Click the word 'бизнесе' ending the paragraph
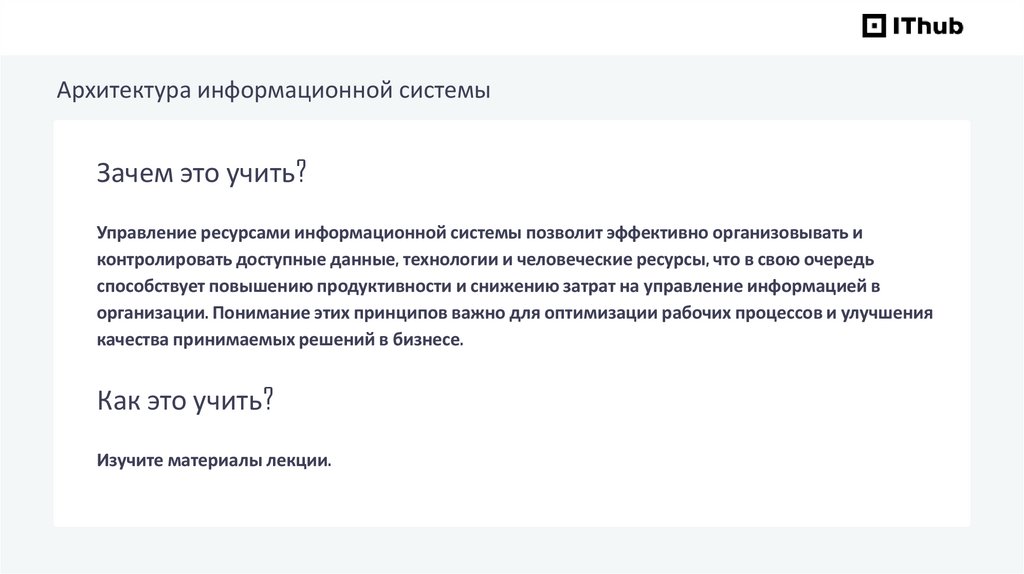This screenshot has width=1024, height=574. (431, 340)
